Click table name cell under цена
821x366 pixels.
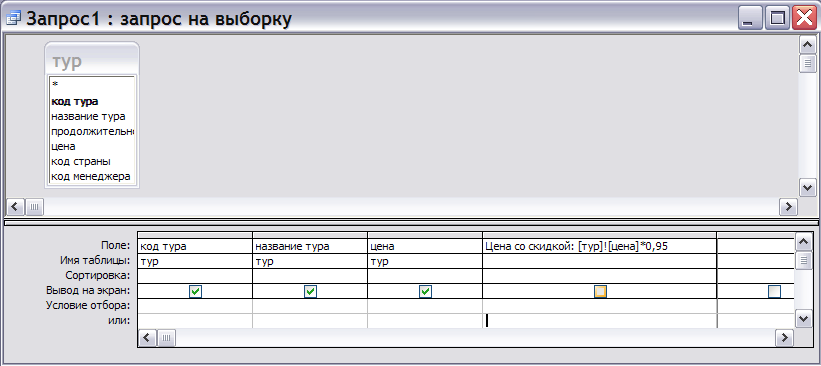(x=425, y=262)
